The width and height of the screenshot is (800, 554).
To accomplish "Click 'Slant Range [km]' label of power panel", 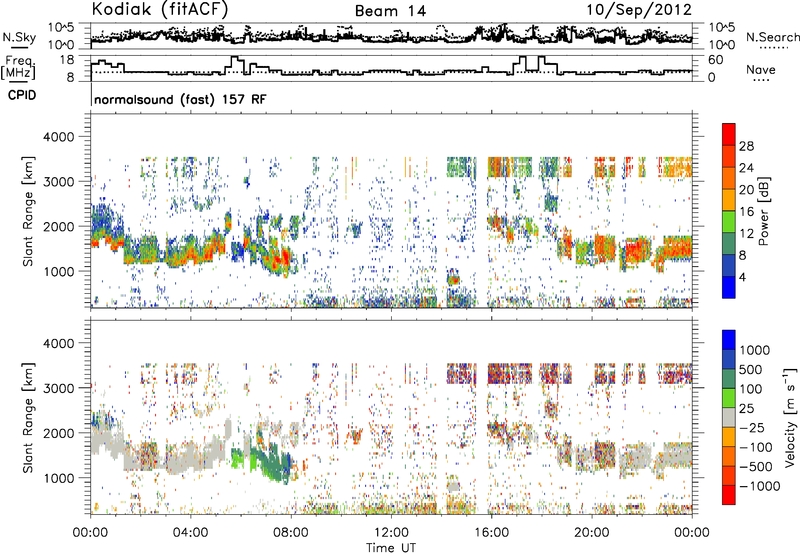I will point(28,211).
